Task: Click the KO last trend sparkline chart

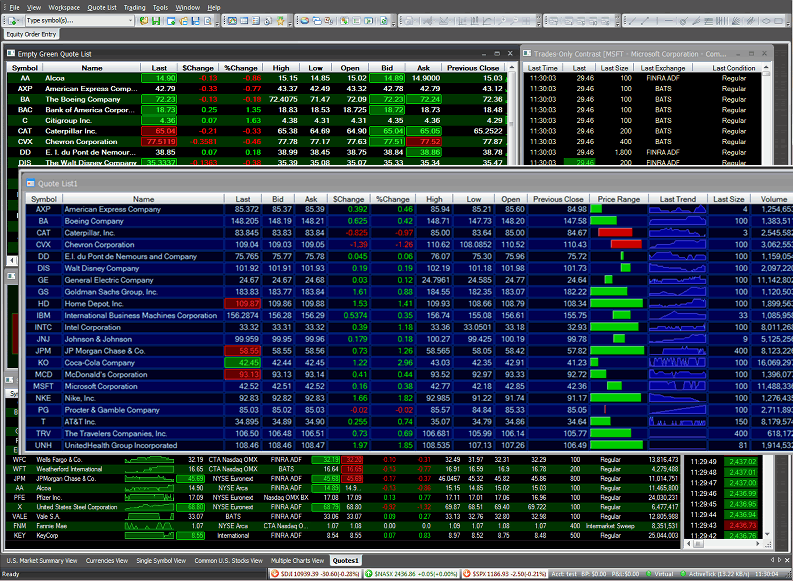Action: point(677,363)
